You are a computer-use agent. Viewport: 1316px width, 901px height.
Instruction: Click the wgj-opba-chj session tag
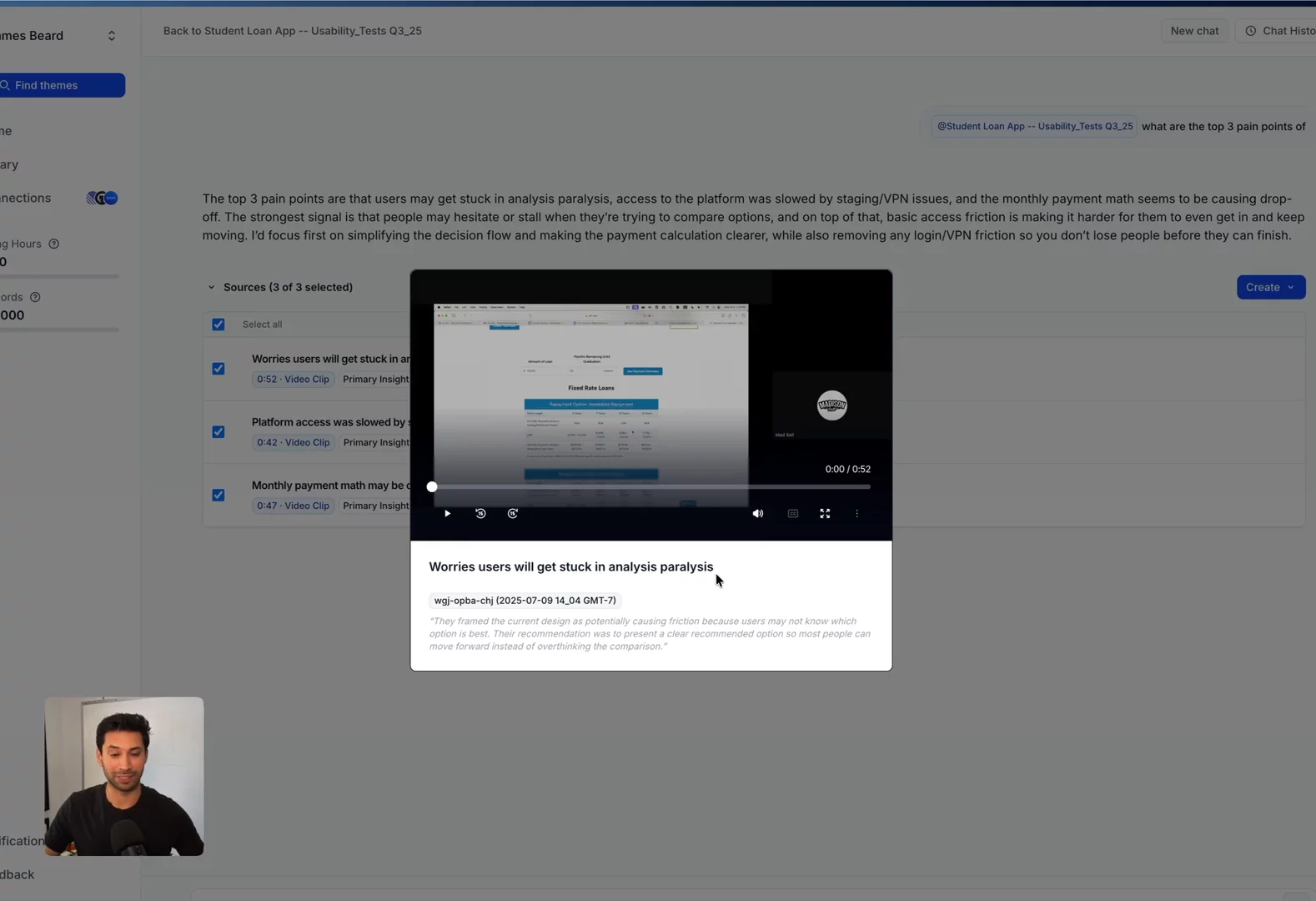525,601
